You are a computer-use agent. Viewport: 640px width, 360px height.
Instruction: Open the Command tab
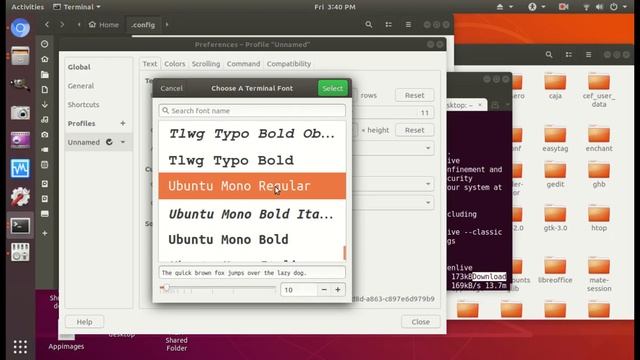(243, 64)
